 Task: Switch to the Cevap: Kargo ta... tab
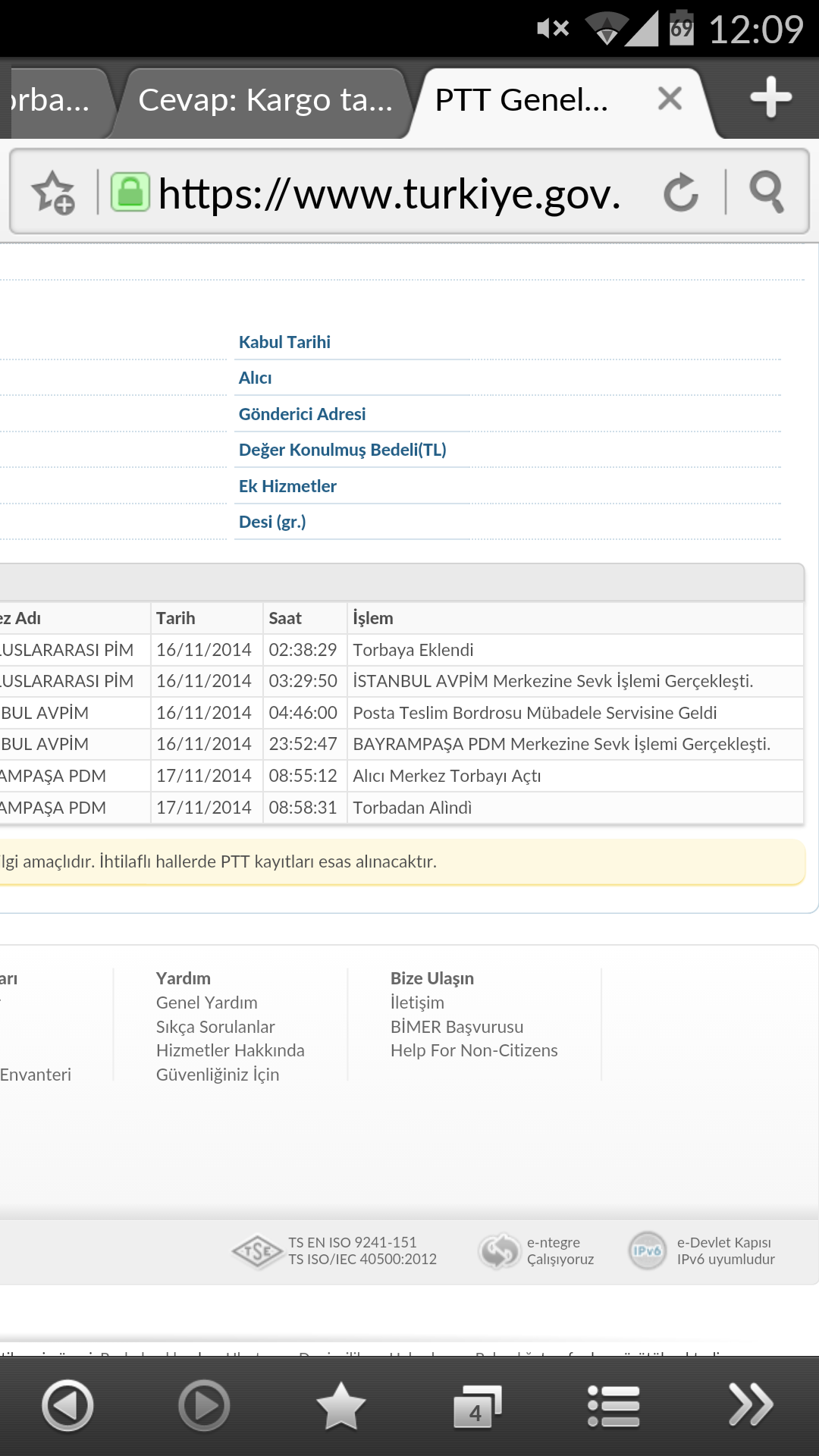coord(265,100)
